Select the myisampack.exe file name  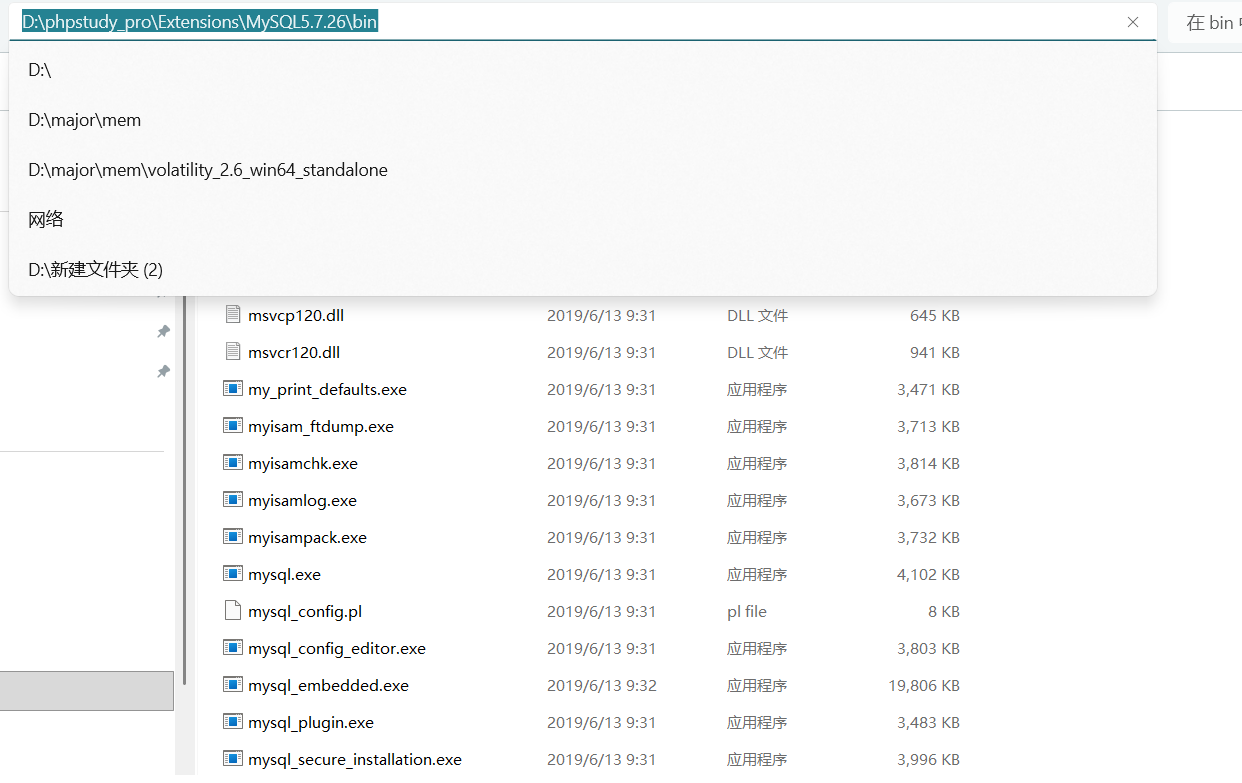point(307,537)
